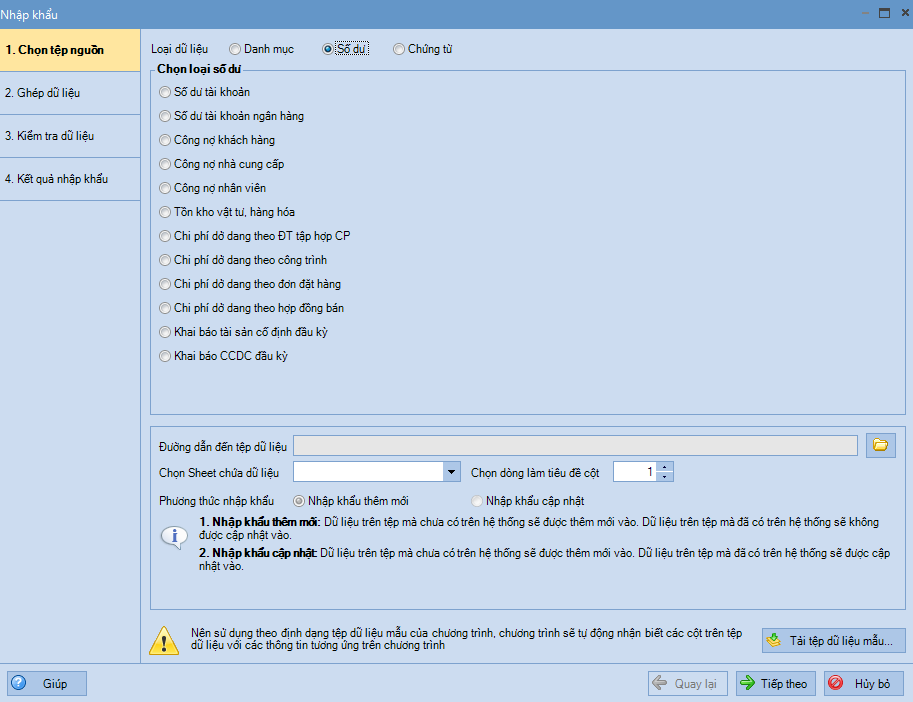This screenshot has height=702, width=913.
Task: Click the blue info speech bubble icon
Action: coord(174,537)
